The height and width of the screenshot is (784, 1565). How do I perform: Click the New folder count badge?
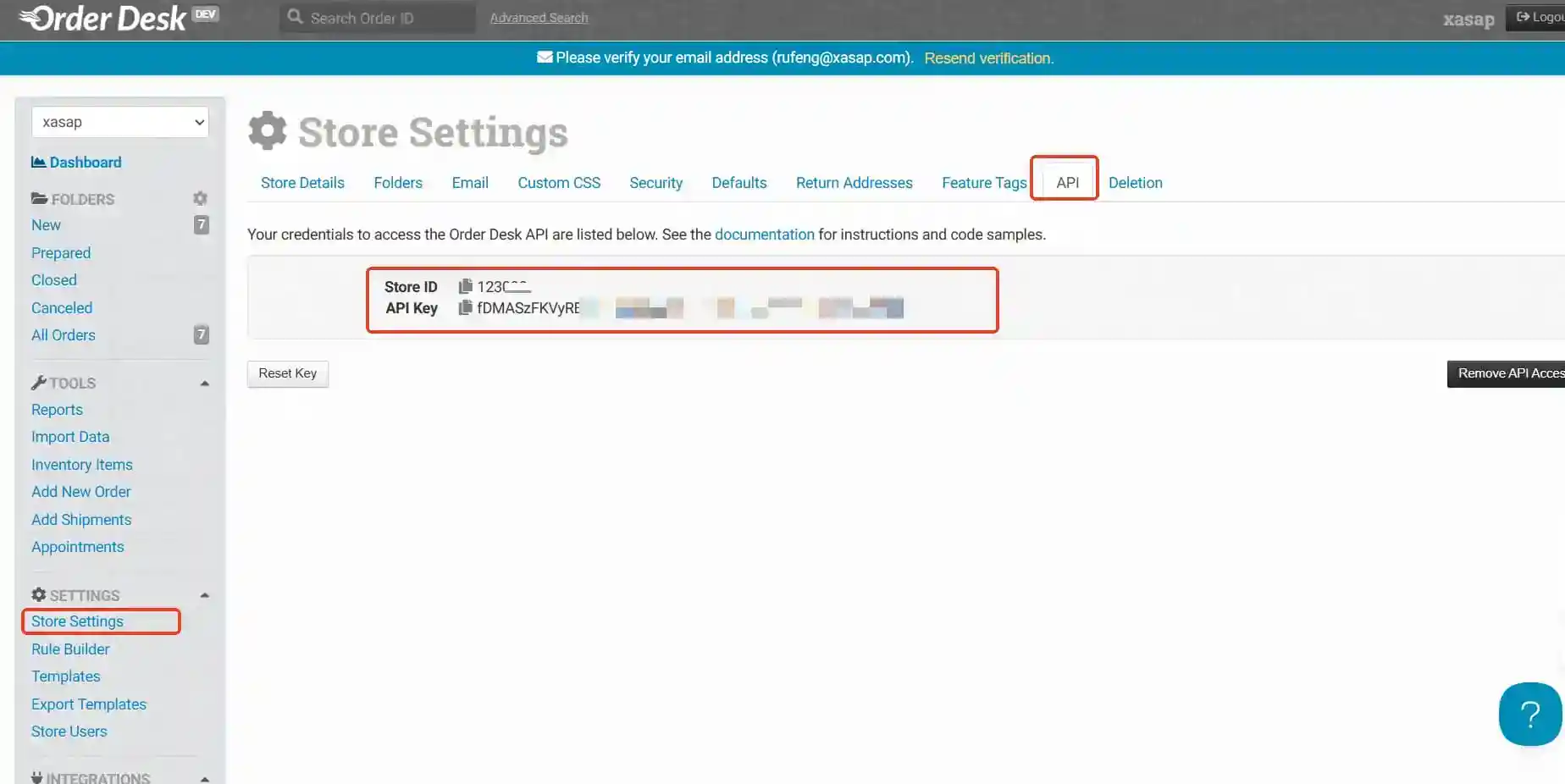click(201, 224)
